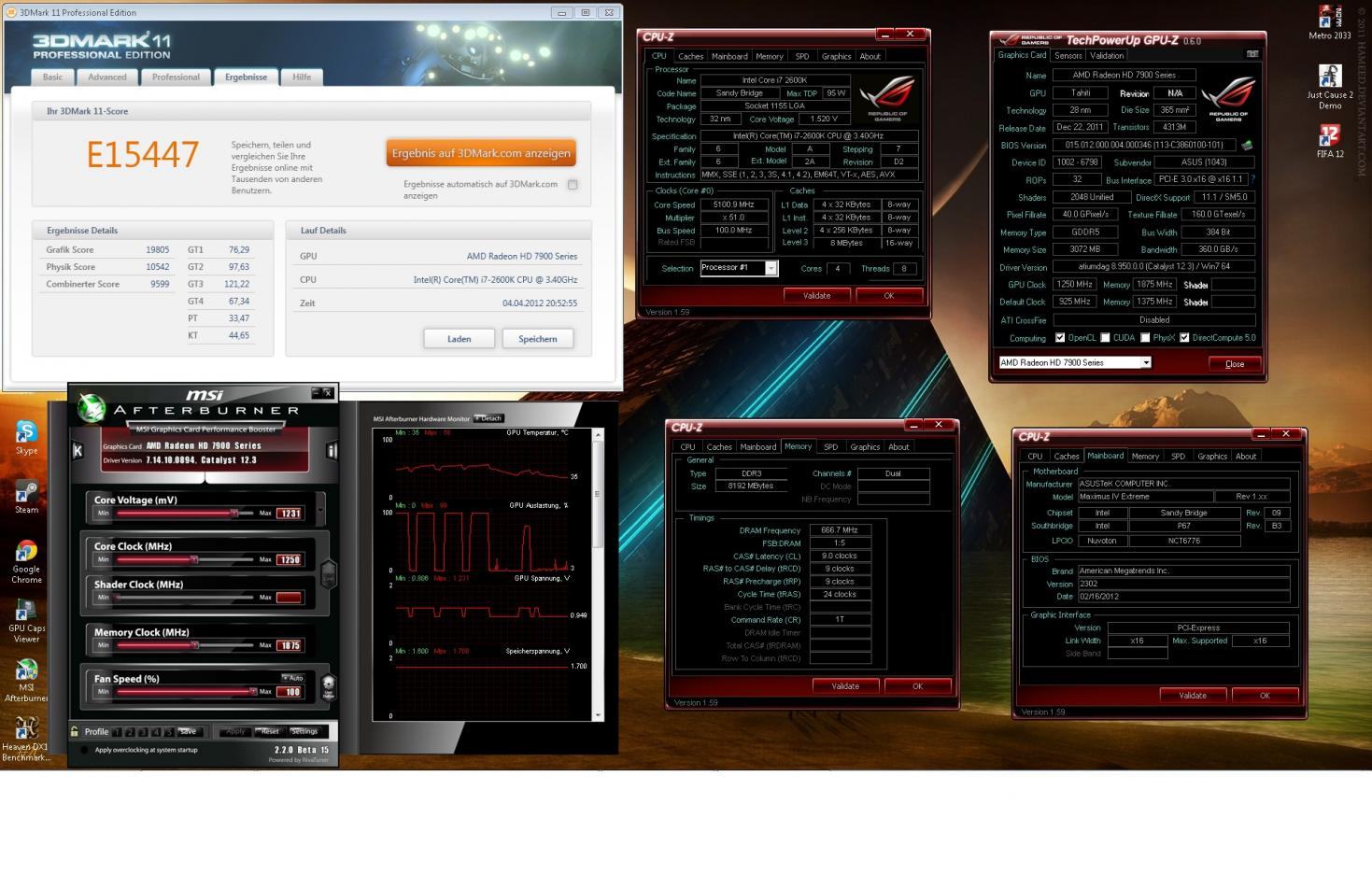Screen dimensions: 1372x874
Task: Switch to the Sensors tab in GPU-Z
Action: pos(1068,55)
